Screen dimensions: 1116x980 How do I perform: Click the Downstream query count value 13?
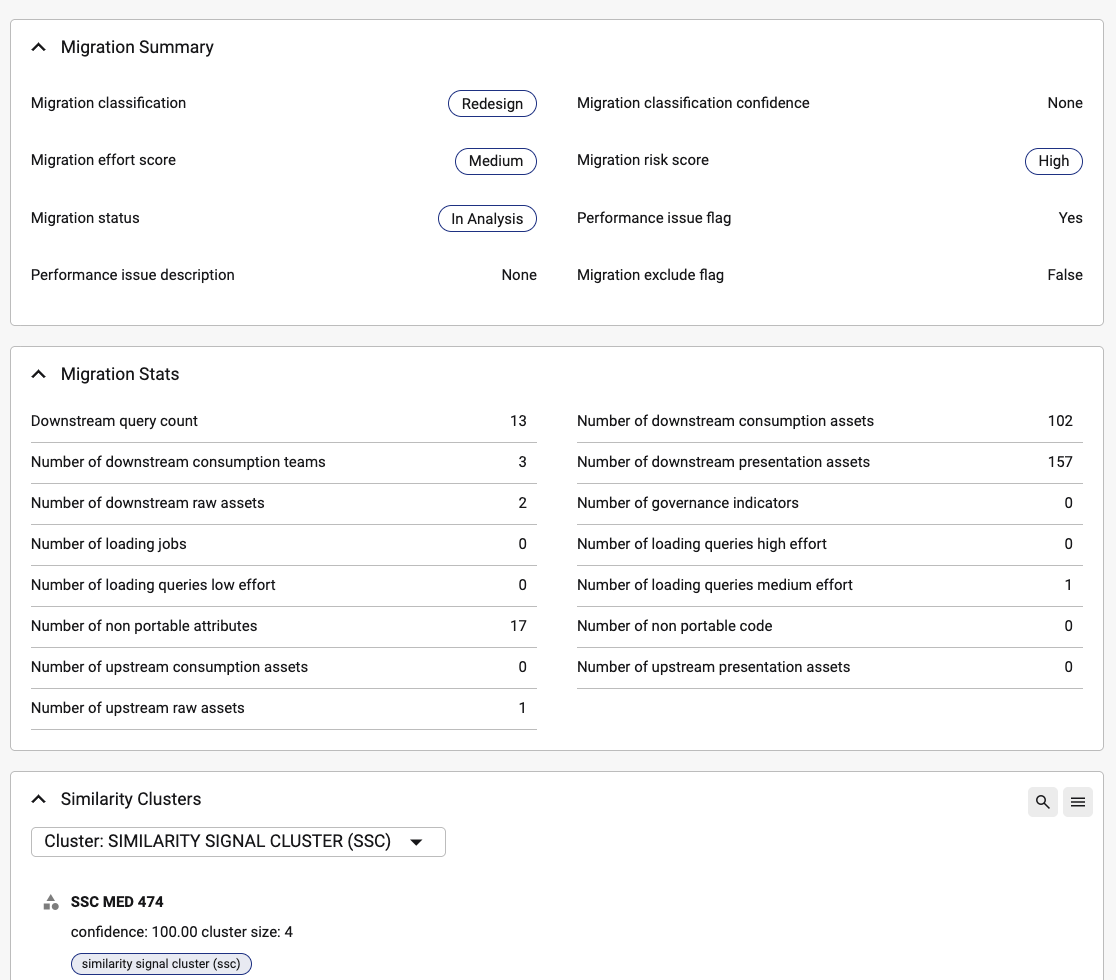pos(518,421)
